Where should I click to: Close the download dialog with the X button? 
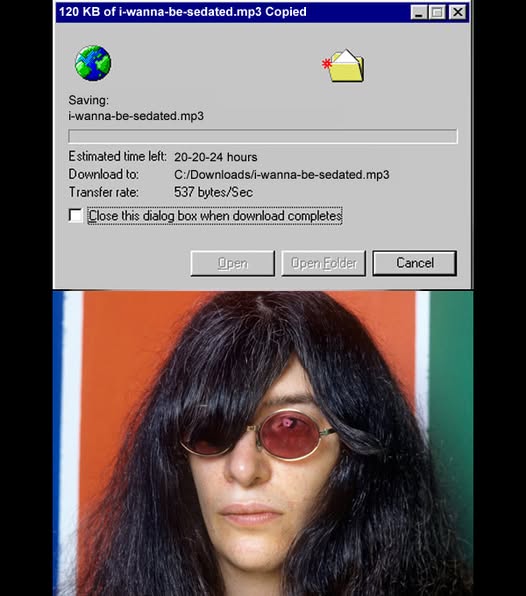[x=458, y=12]
